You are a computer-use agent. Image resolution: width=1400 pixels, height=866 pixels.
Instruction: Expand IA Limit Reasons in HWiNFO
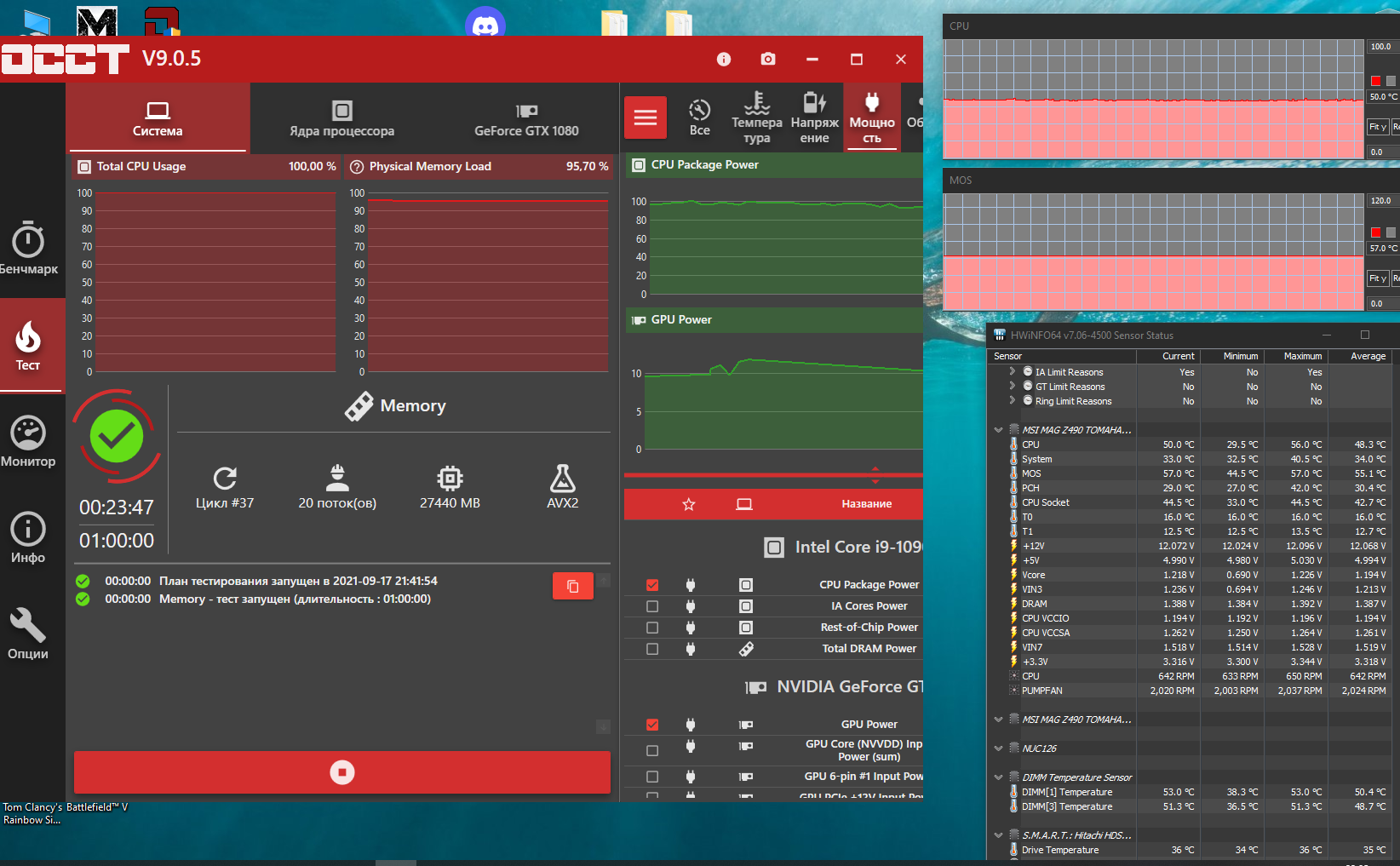coord(1012,371)
